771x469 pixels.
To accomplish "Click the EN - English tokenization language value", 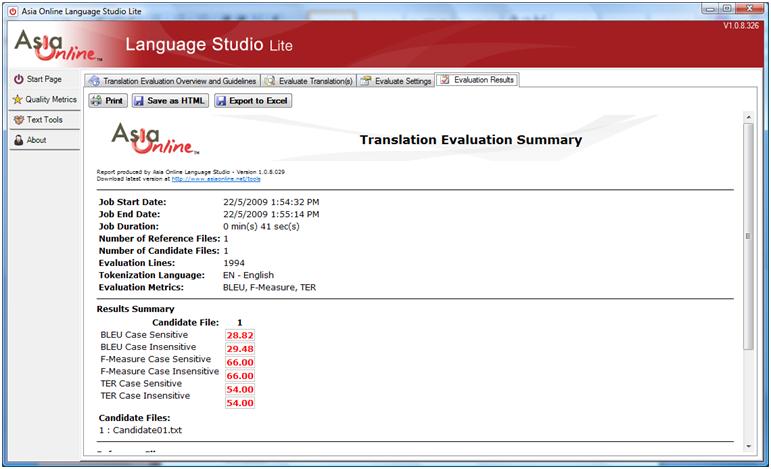I will tap(248, 275).
